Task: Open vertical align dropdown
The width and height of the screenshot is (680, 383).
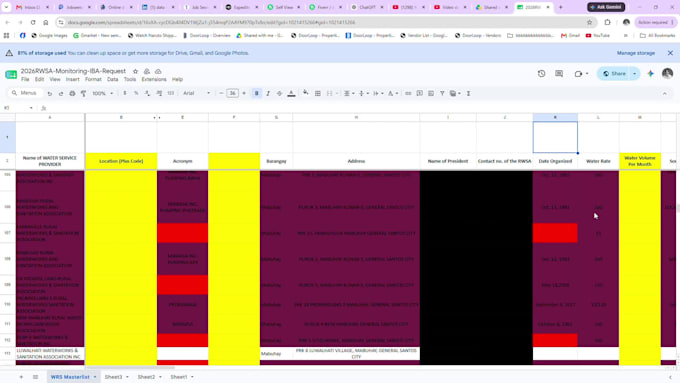Action: click(x=363, y=93)
